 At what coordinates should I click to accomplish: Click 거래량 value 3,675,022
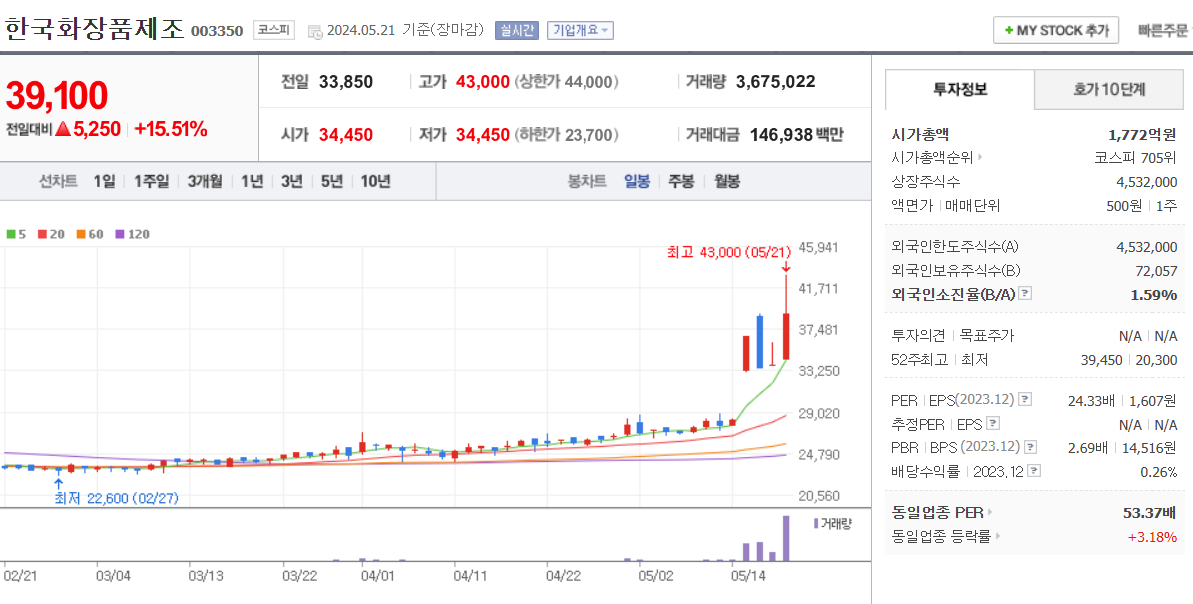pos(775,82)
